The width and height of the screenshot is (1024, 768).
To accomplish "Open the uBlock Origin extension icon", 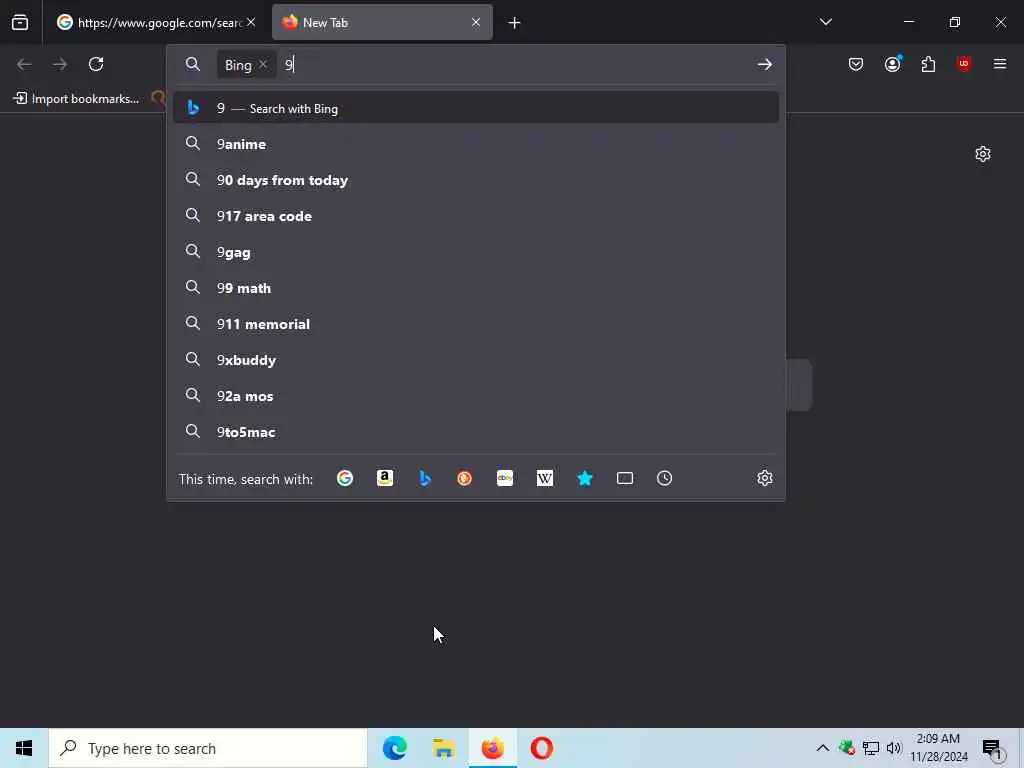I will [963, 64].
